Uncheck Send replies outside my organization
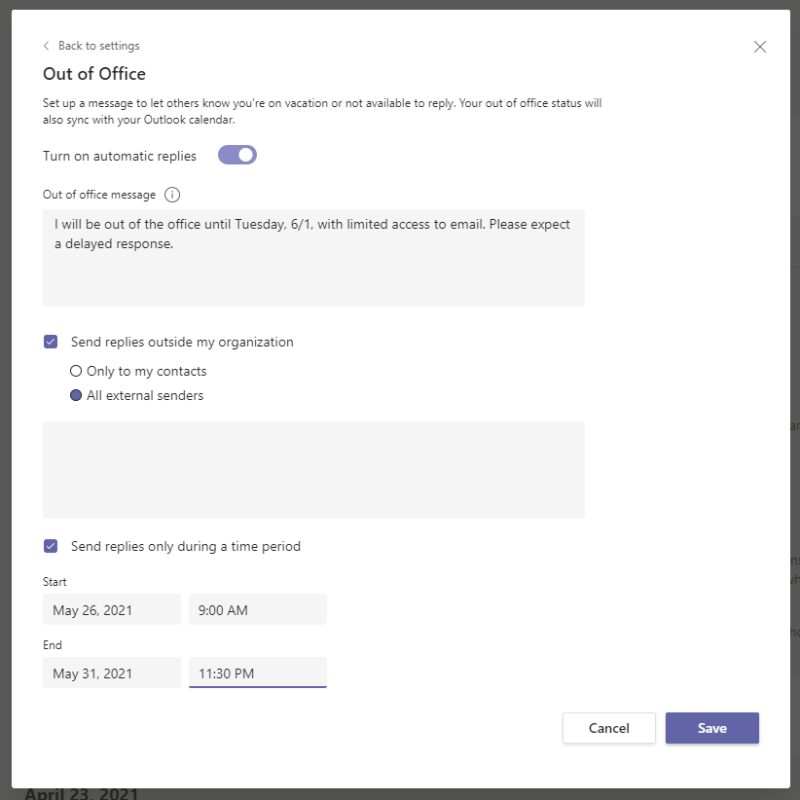The image size is (800, 800). coord(50,341)
